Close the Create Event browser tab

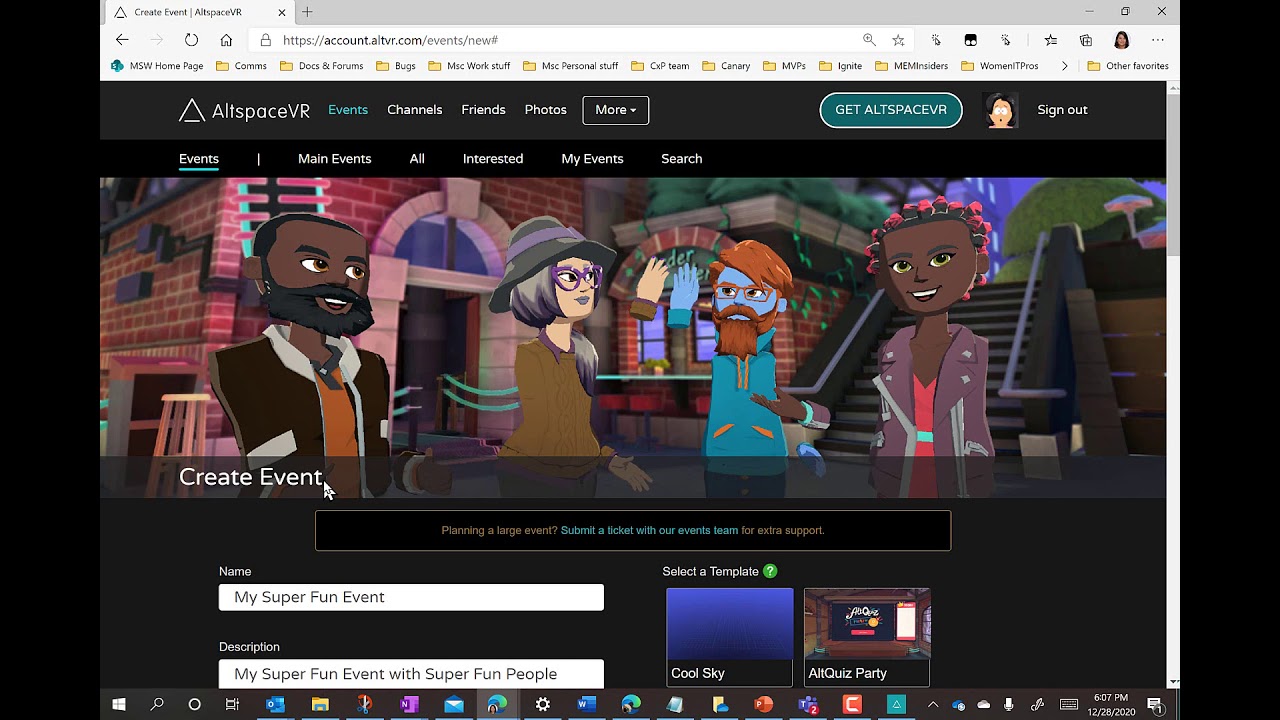[x=282, y=12]
